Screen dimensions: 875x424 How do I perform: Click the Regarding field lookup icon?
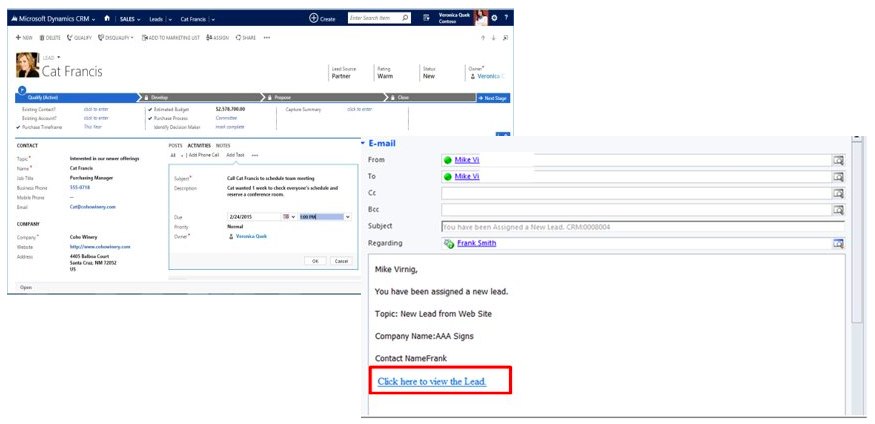tap(838, 244)
